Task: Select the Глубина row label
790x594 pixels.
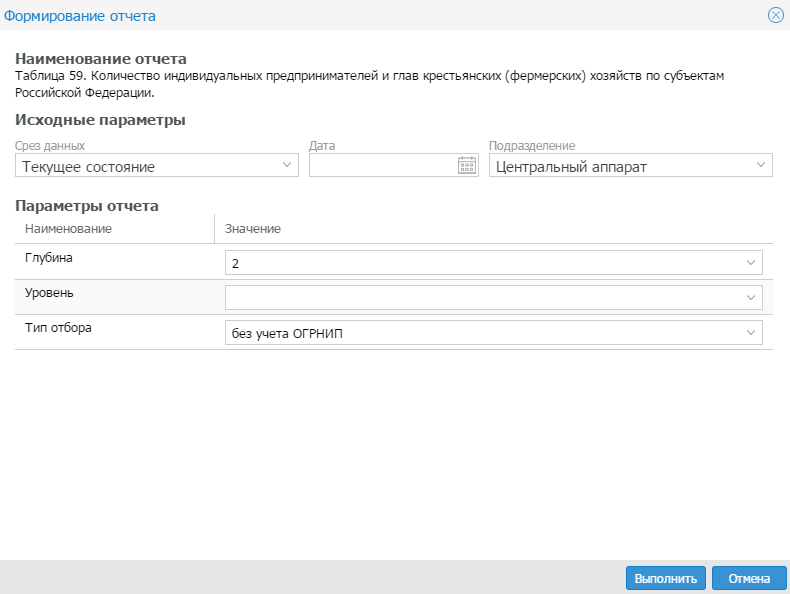Action: click(x=49, y=258)
